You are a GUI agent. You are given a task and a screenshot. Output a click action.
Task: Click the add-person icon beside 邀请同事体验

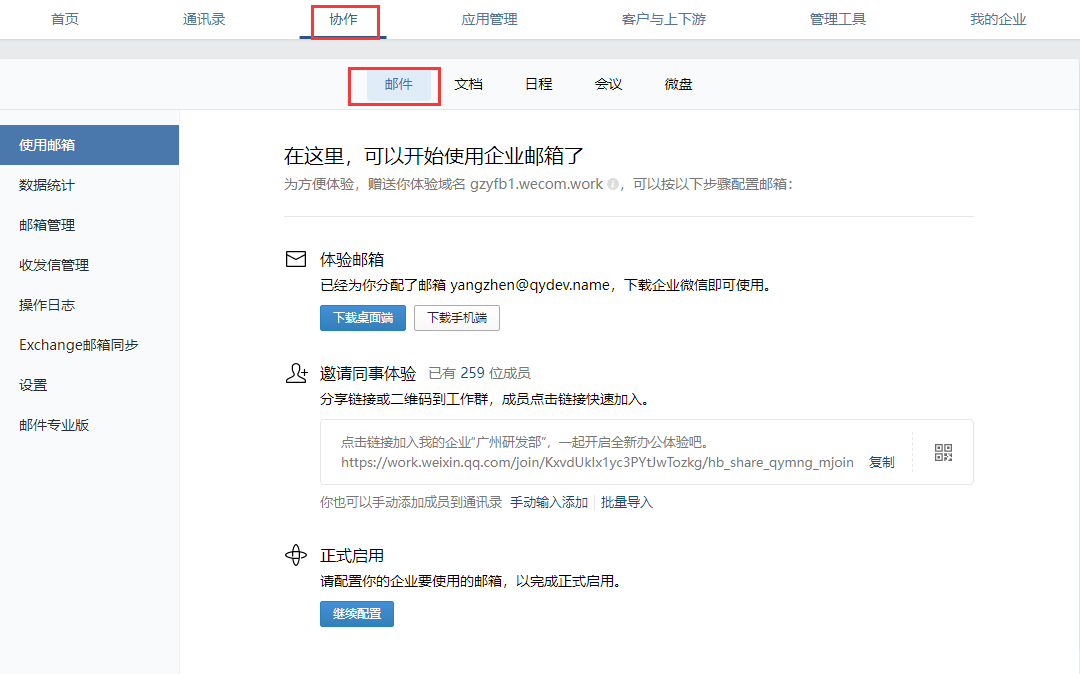pos(295,373)
